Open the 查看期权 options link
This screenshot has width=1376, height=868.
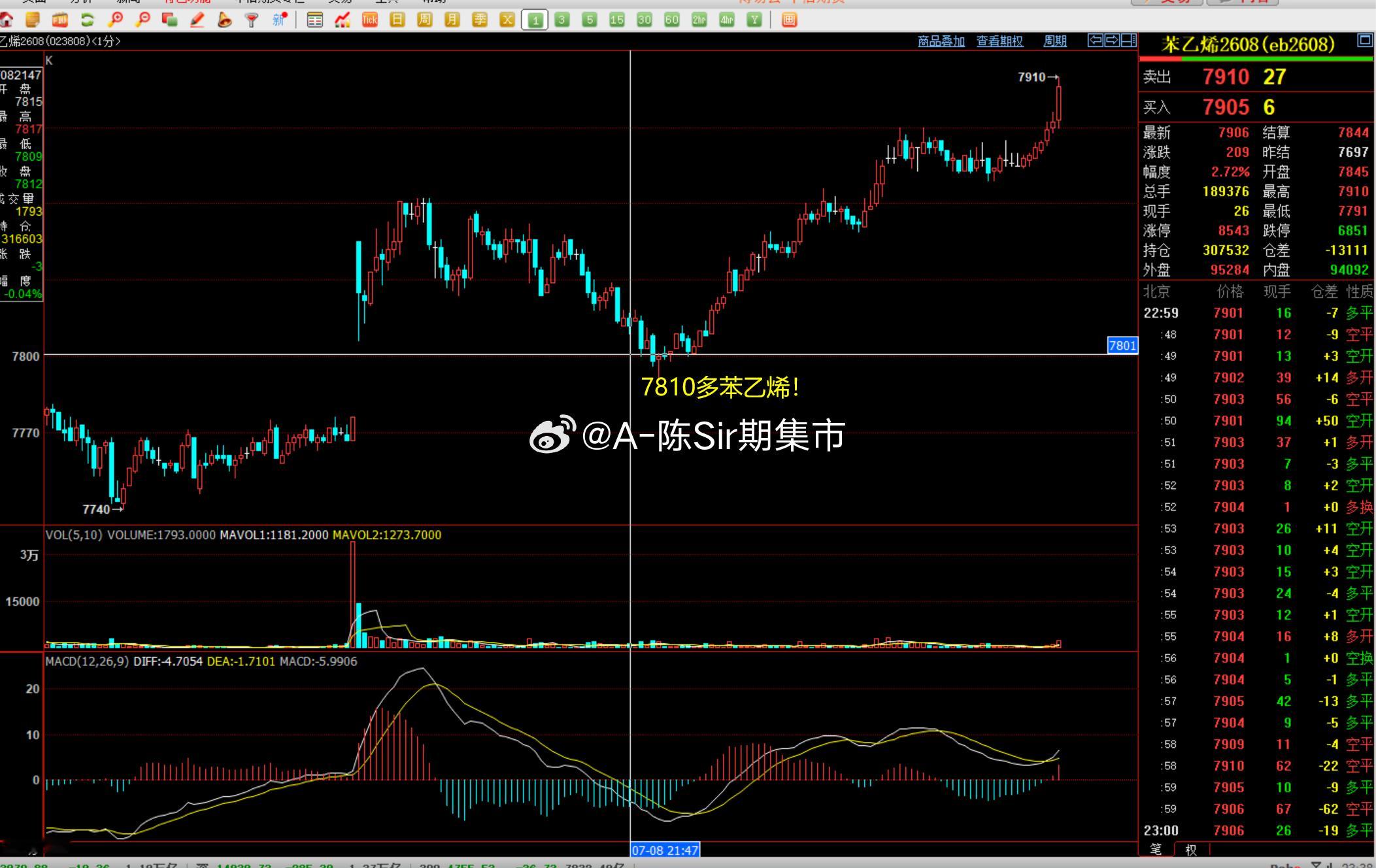[x=1000, y=41]
